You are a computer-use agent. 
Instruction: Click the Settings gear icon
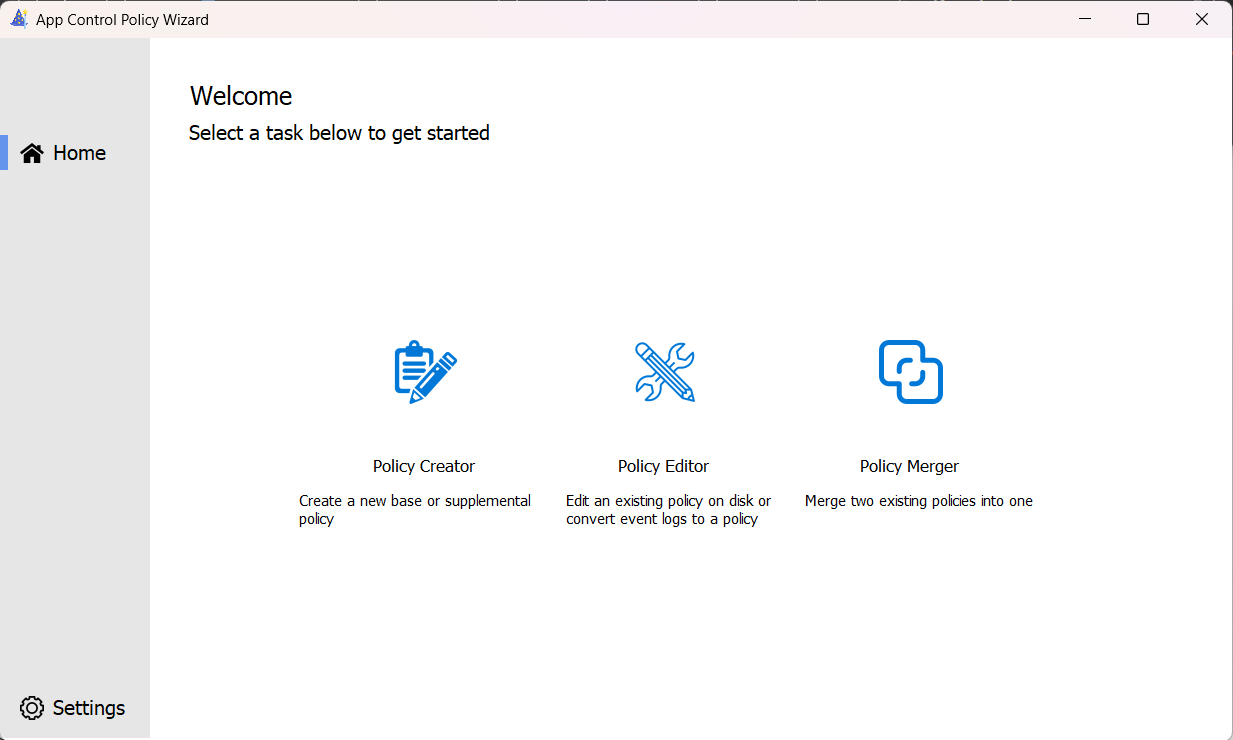[x=32, y=708]
